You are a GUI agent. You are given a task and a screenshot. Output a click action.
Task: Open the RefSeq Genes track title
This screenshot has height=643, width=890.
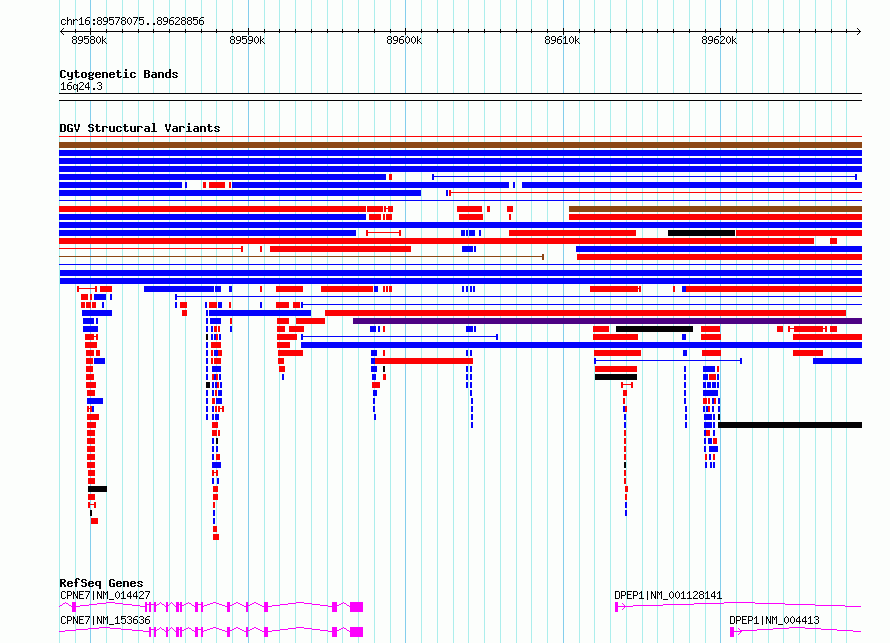[101, 583]
